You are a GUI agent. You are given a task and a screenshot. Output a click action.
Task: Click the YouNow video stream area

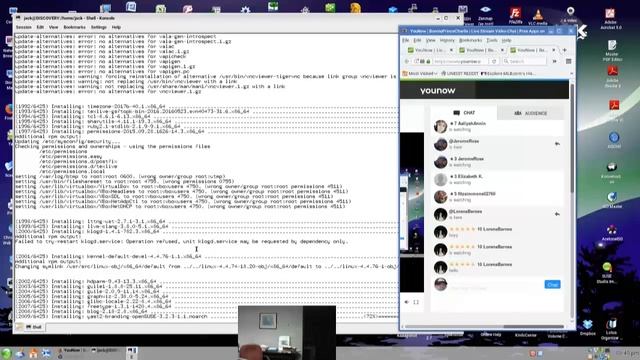click(412, 212)
